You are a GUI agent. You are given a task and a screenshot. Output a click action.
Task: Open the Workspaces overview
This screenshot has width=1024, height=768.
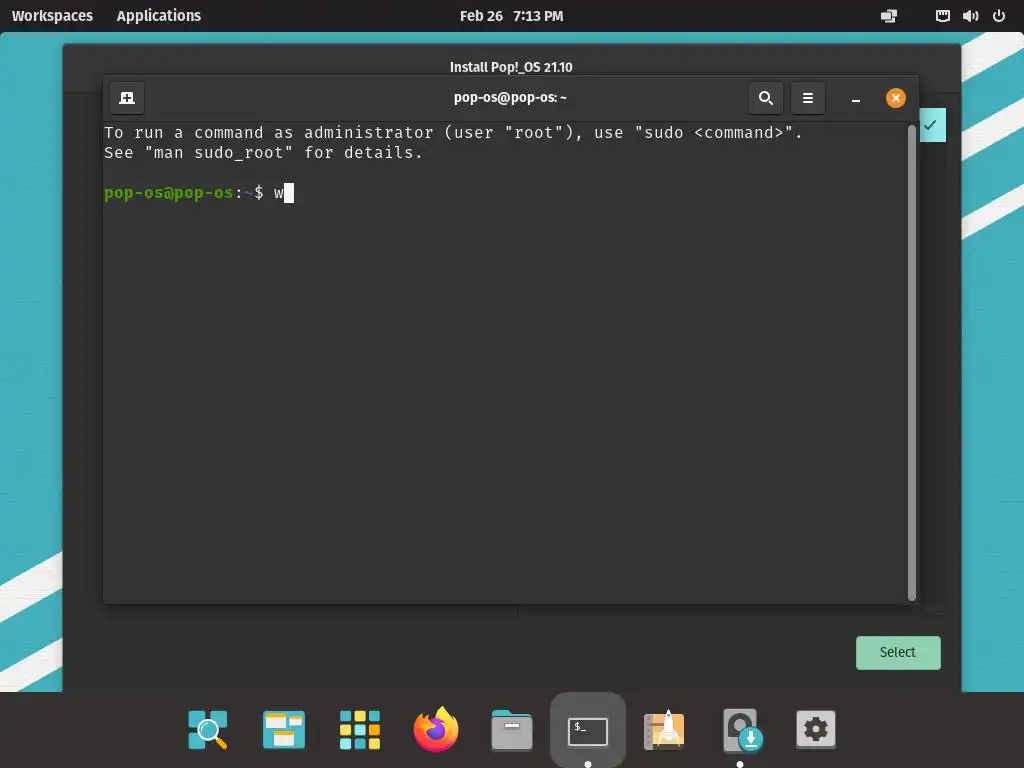pyautogui.click(x=52, y=16)
